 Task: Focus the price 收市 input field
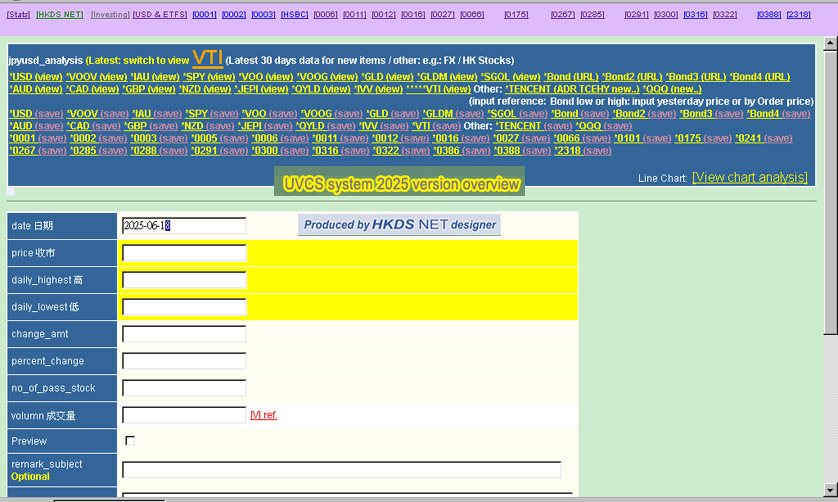click(184, 253)
